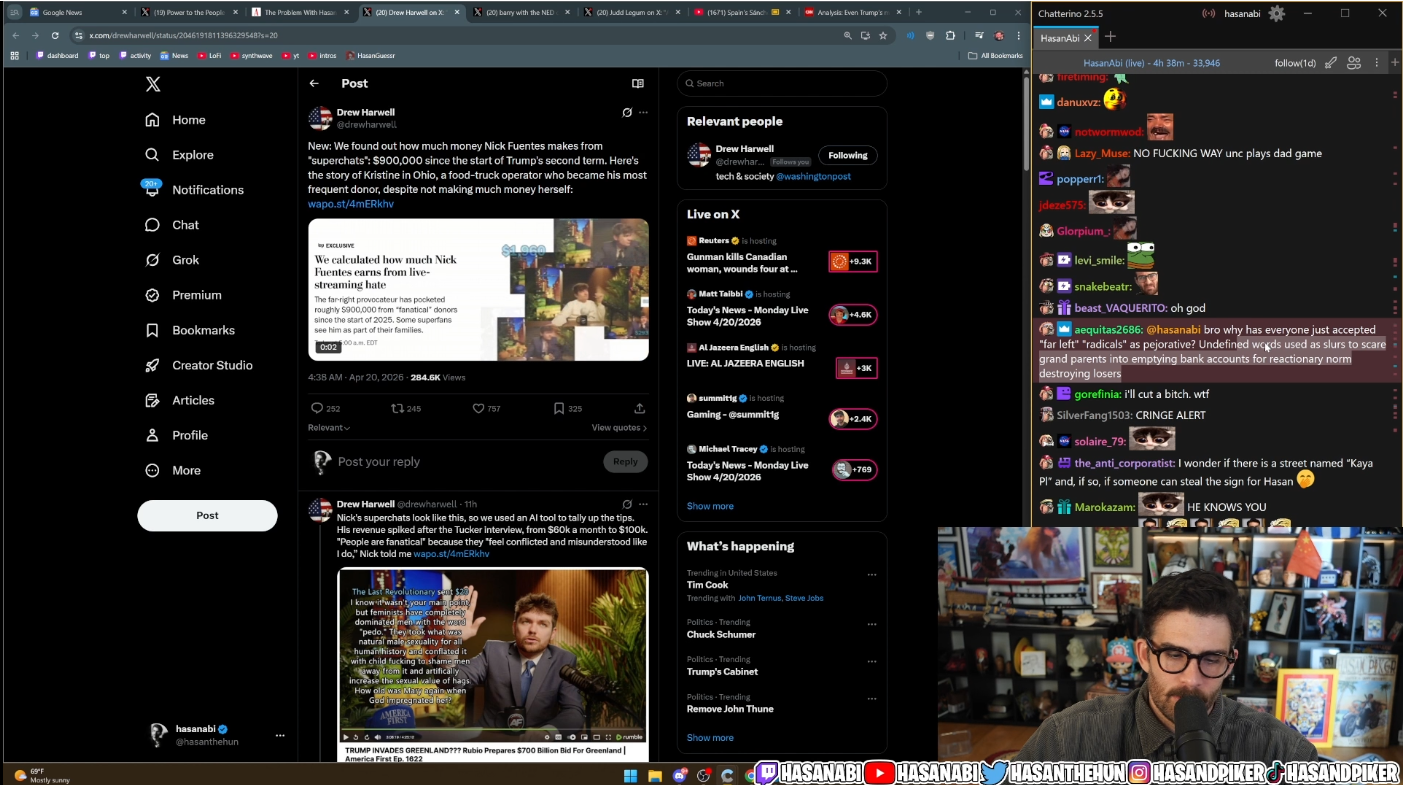Viewport: 1403px width, 785px height.
Task: Add a new Chatterino tab with plus
Action: click(1110, 38)
